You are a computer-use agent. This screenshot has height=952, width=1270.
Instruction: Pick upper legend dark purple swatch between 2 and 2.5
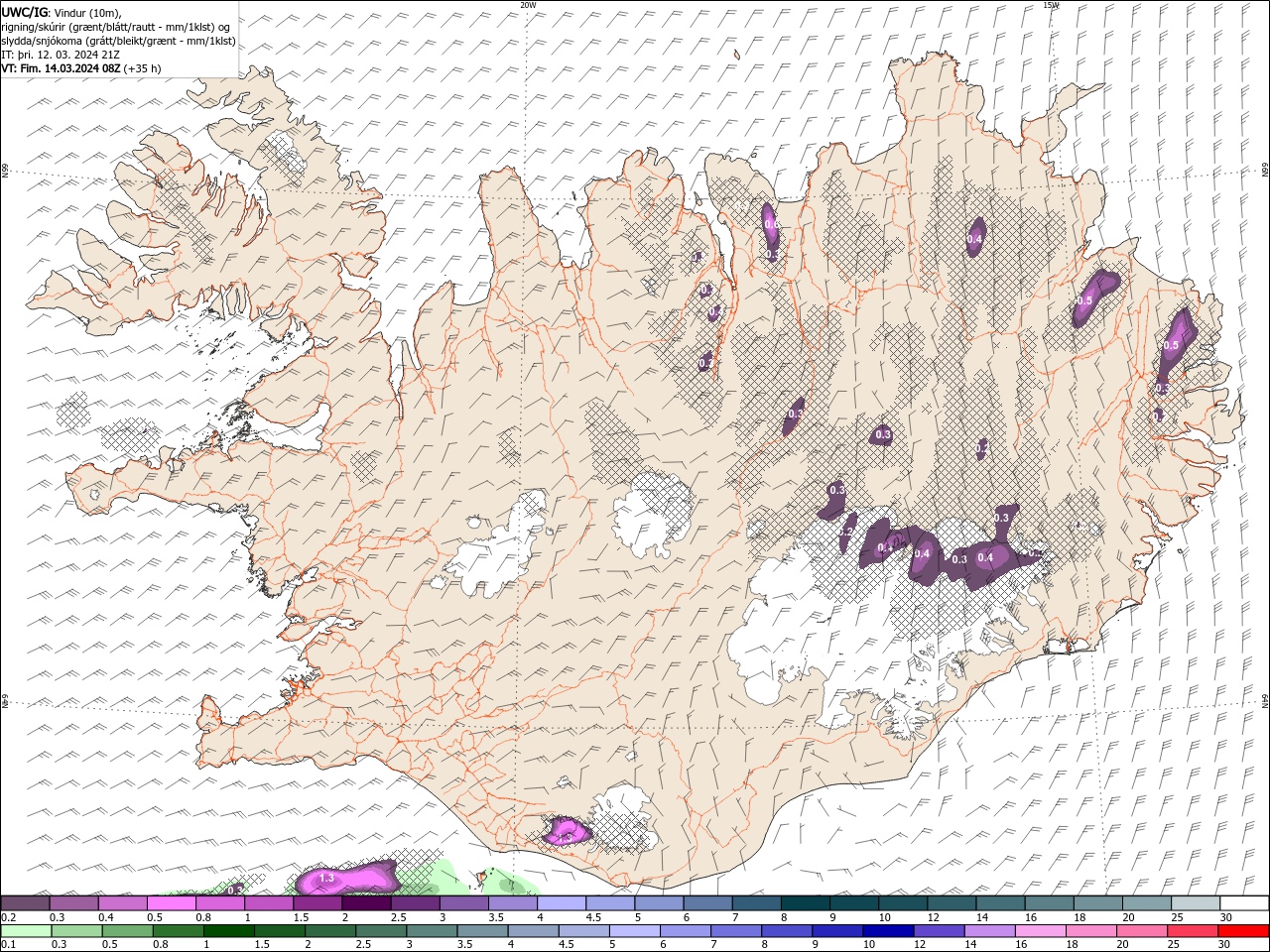tap(366, 903)
